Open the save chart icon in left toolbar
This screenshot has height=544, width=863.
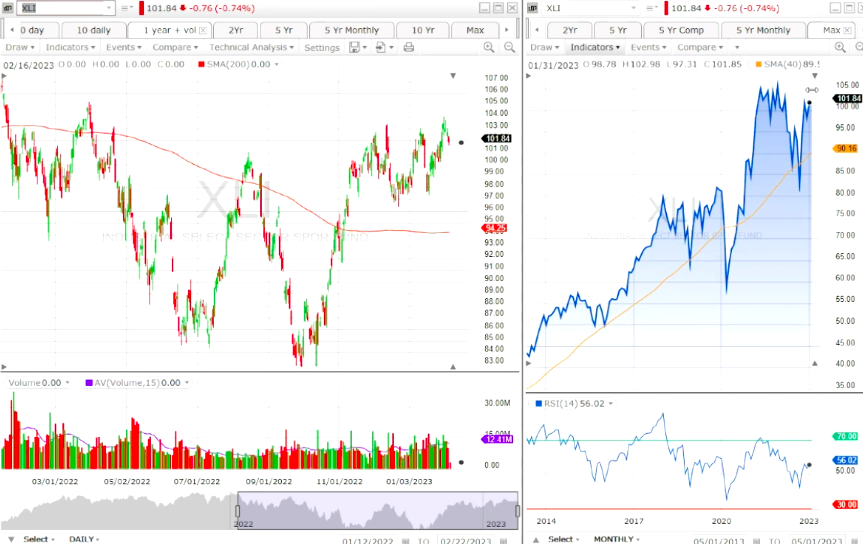point(354,47)
